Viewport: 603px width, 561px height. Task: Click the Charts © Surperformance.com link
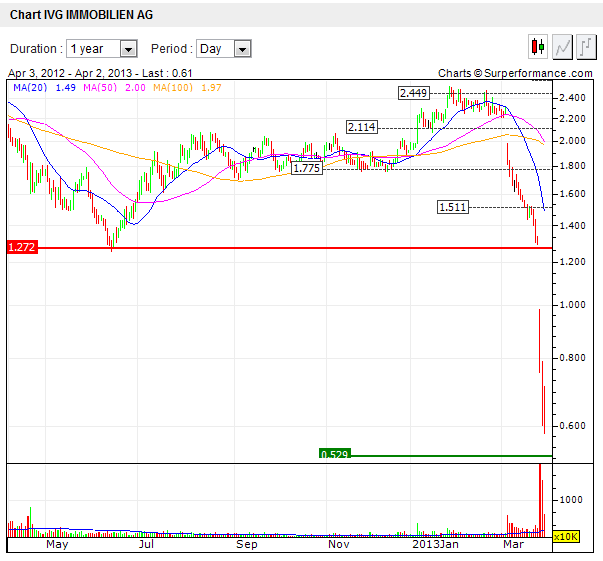515,73
